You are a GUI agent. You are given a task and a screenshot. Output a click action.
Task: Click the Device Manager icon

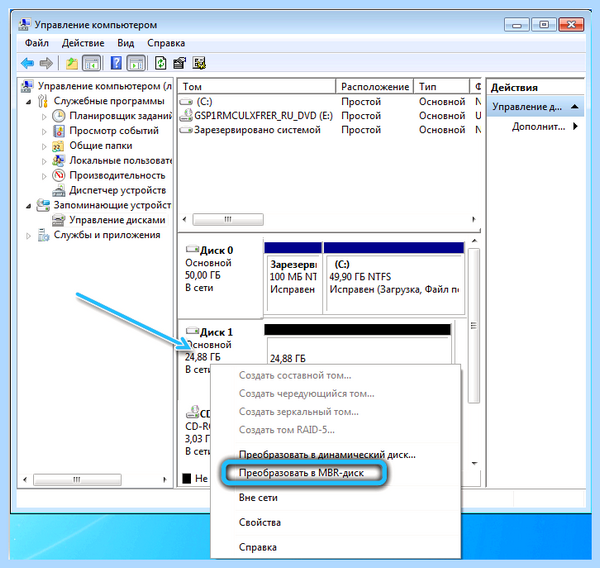click(x=59, y=190)
